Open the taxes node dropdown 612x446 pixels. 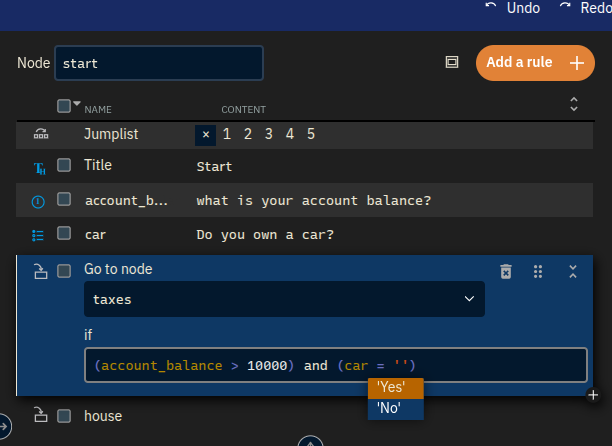[x=284, y=299]
